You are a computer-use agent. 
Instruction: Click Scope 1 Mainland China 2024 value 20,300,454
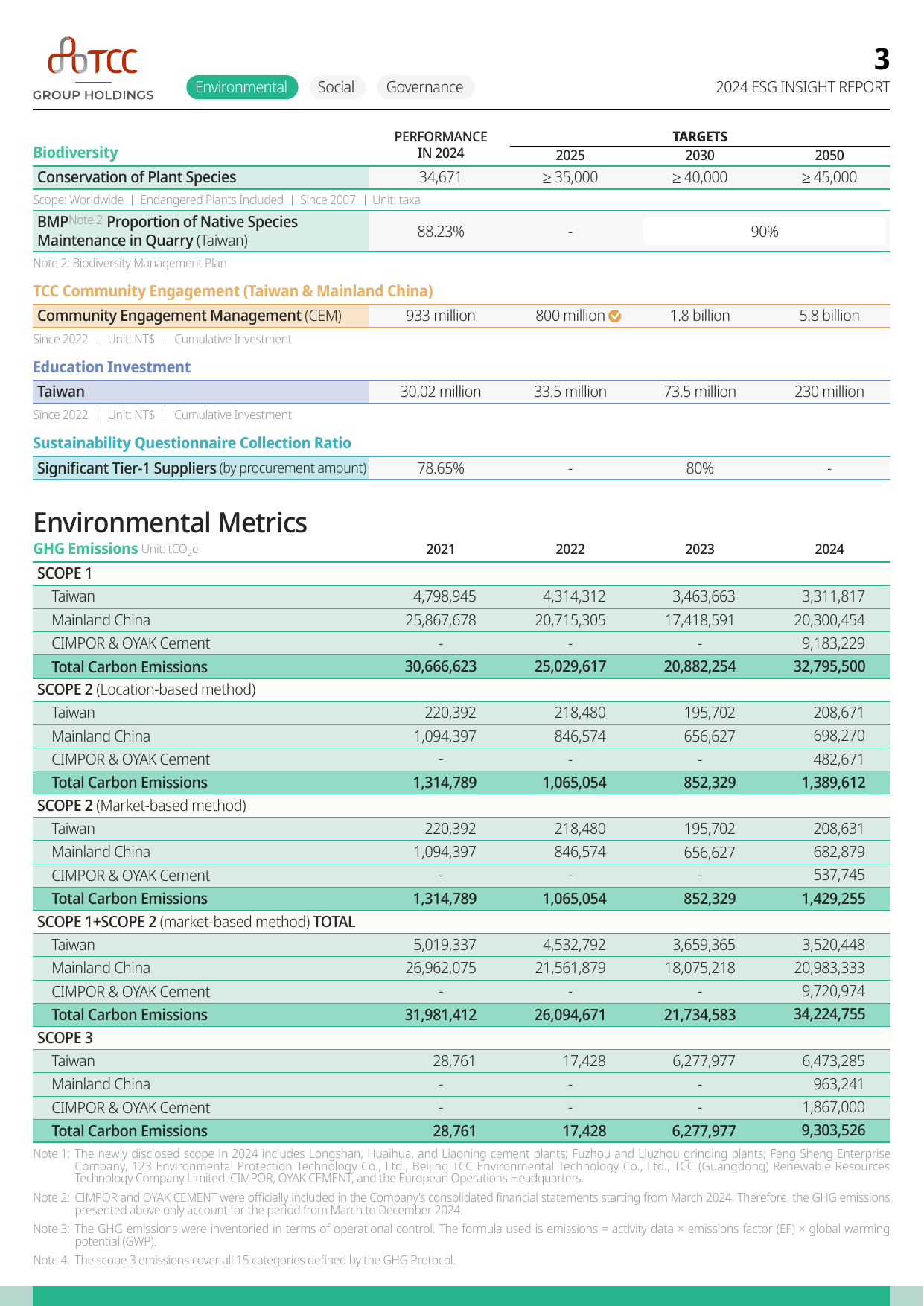click(x=829, y=620)
